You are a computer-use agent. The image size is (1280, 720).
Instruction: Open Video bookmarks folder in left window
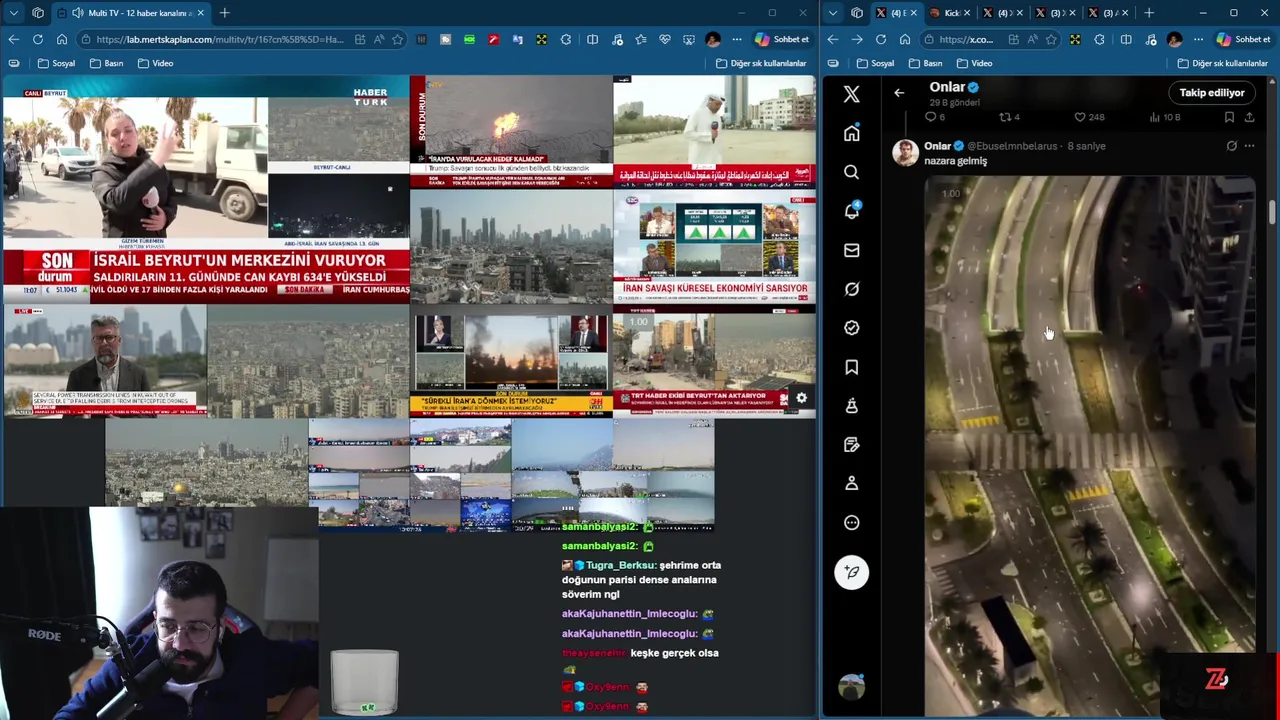click(155, 63)
